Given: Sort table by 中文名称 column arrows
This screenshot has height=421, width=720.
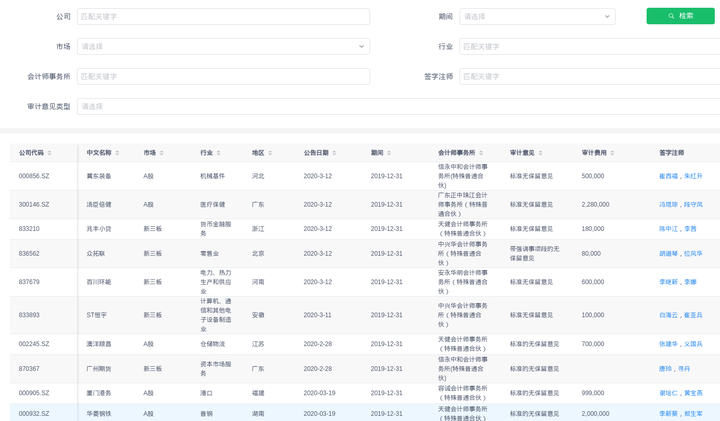Looking at the screenshot, I should pos(117,153).
